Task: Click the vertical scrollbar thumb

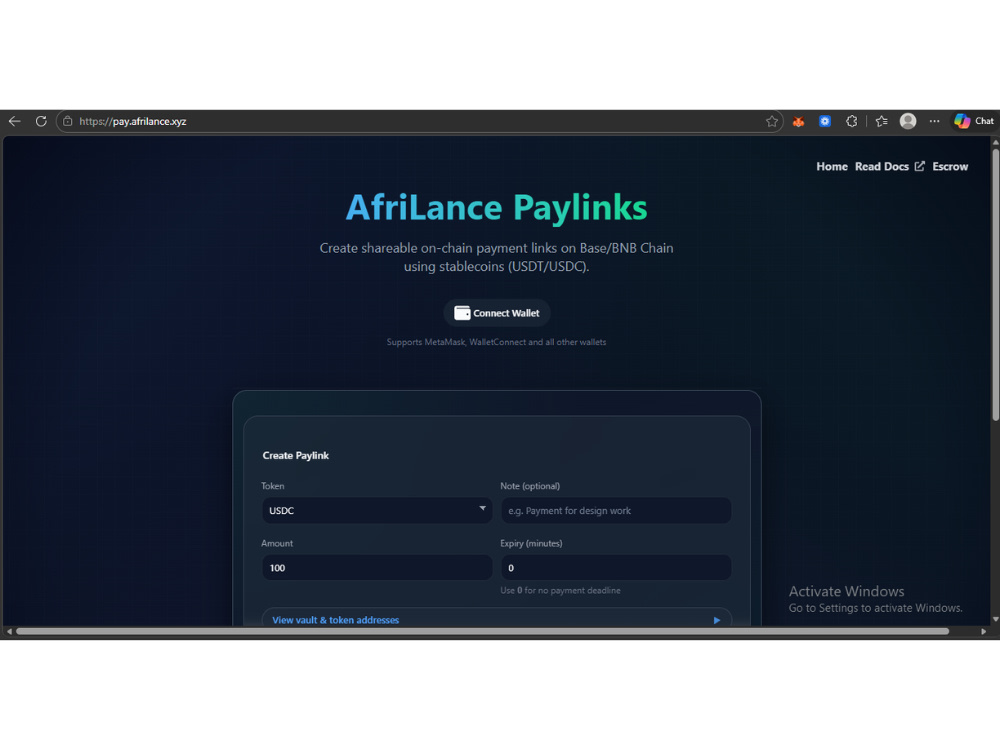Action: pyautogui.click(x=995, y=284)
